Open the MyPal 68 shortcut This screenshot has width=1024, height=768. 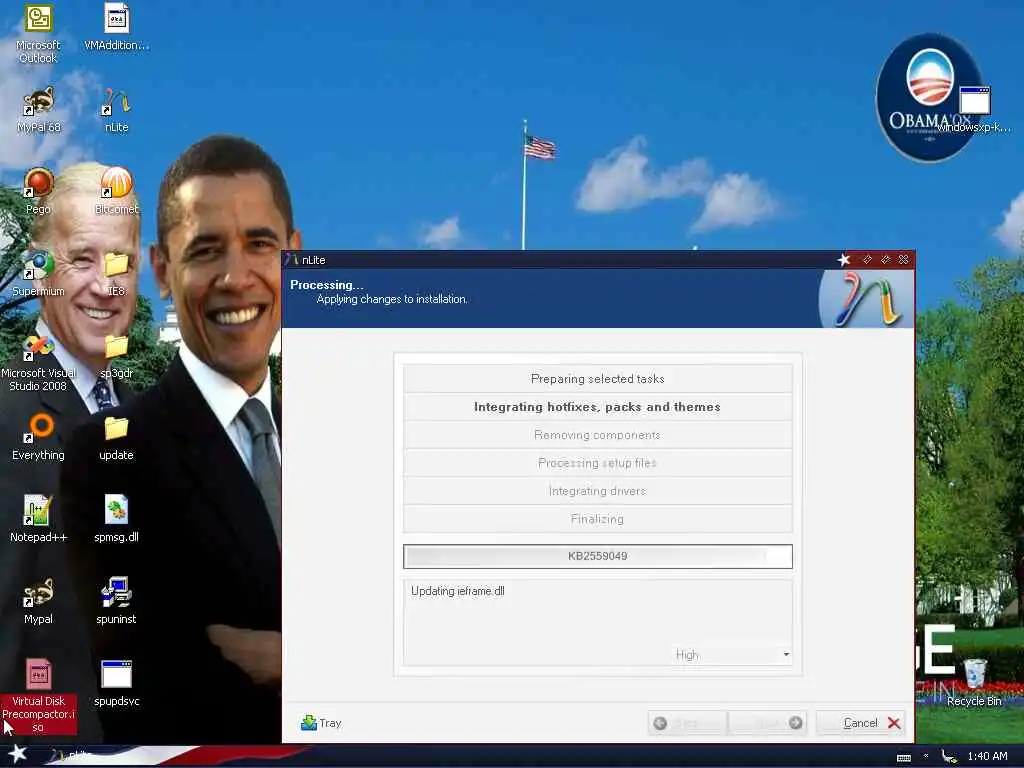click(38, 110)
